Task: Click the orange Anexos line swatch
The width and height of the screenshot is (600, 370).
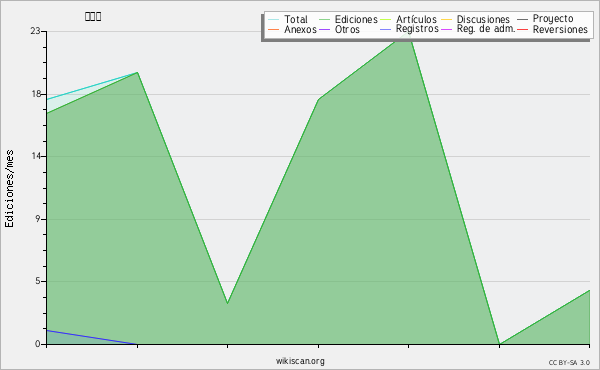Action: (274, 30)
